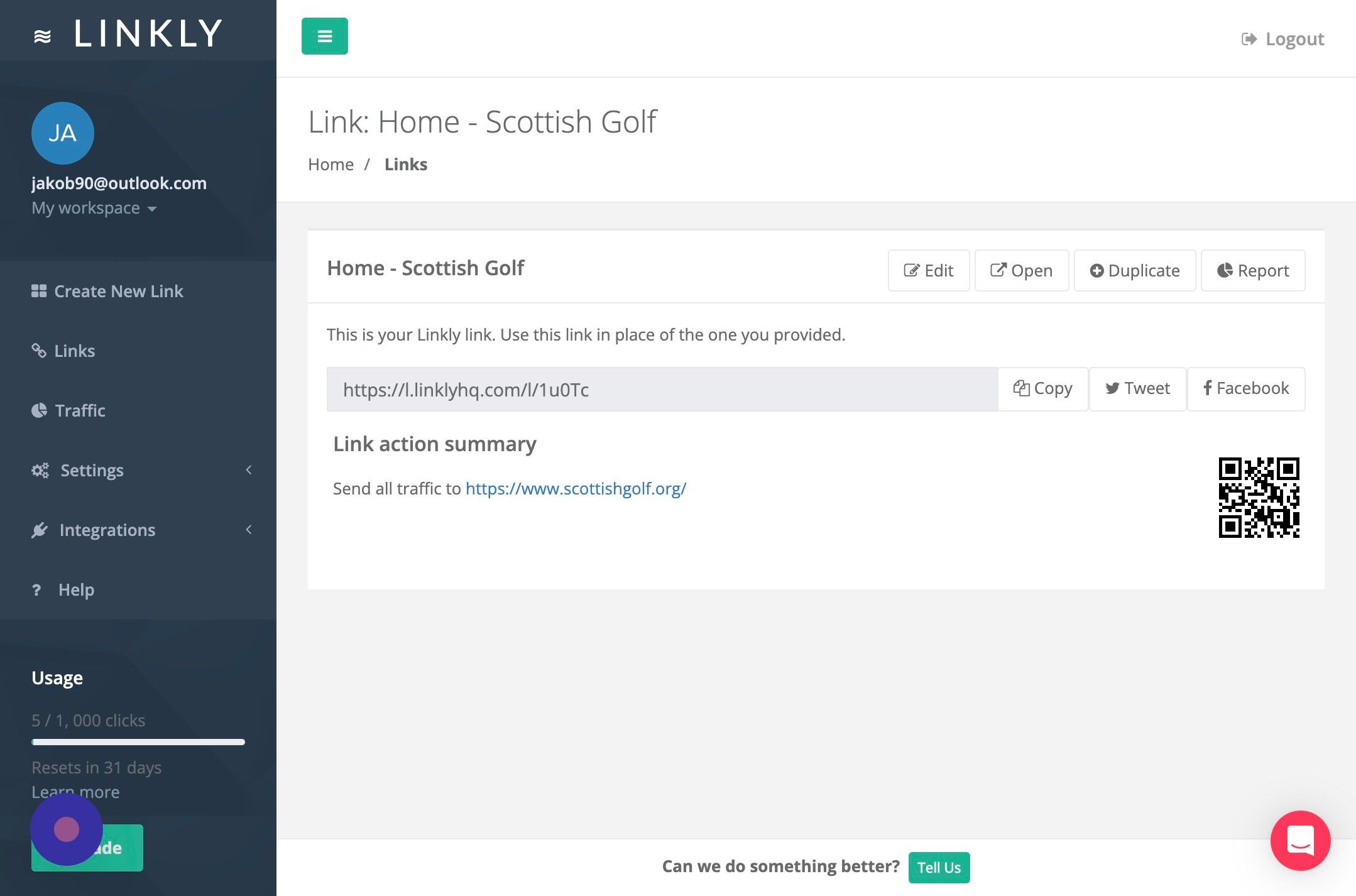Click the clicks usage progress bar

point(138,742)
